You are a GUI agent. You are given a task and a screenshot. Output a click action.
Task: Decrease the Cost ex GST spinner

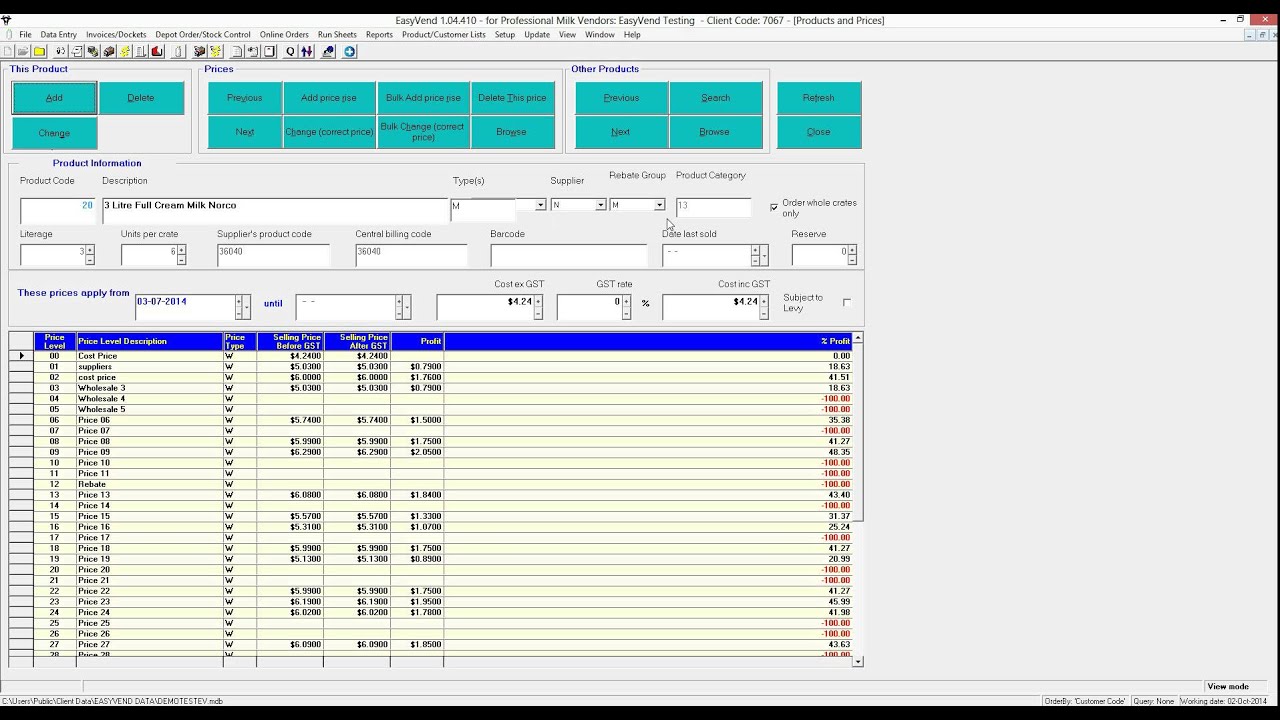tap(538, 313)
